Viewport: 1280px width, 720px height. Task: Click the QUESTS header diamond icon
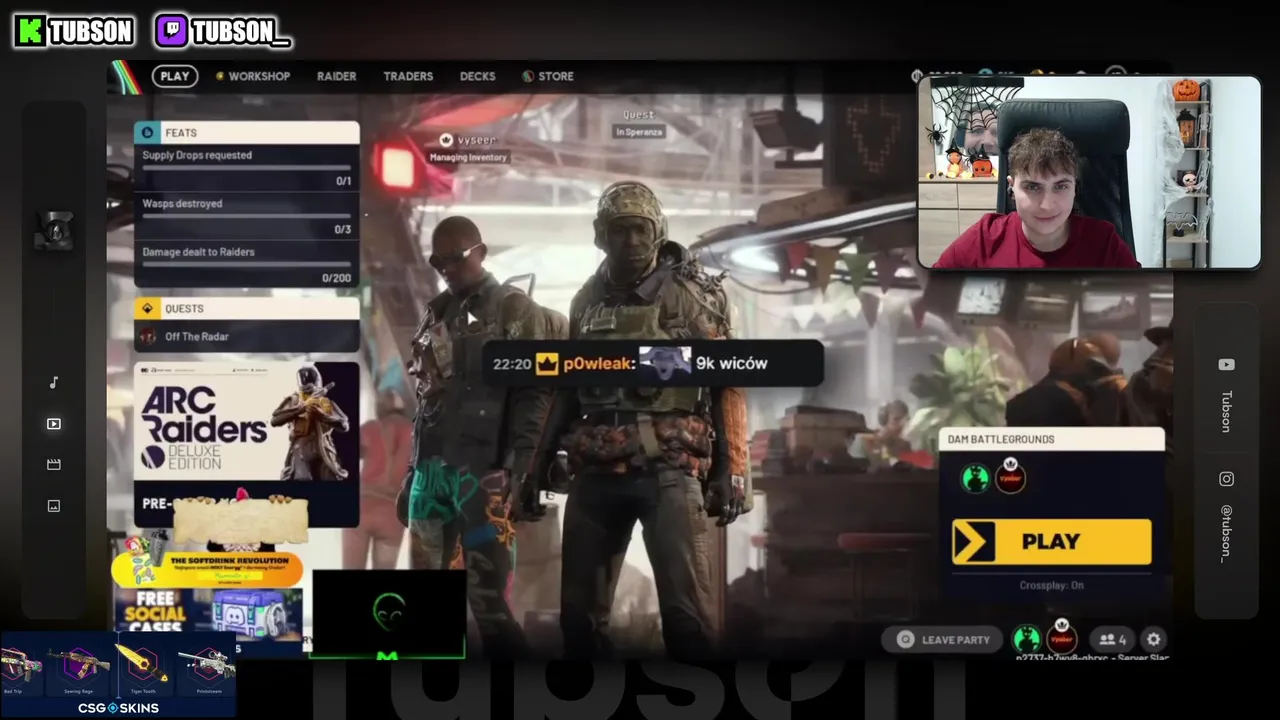[x=148, y=308]
